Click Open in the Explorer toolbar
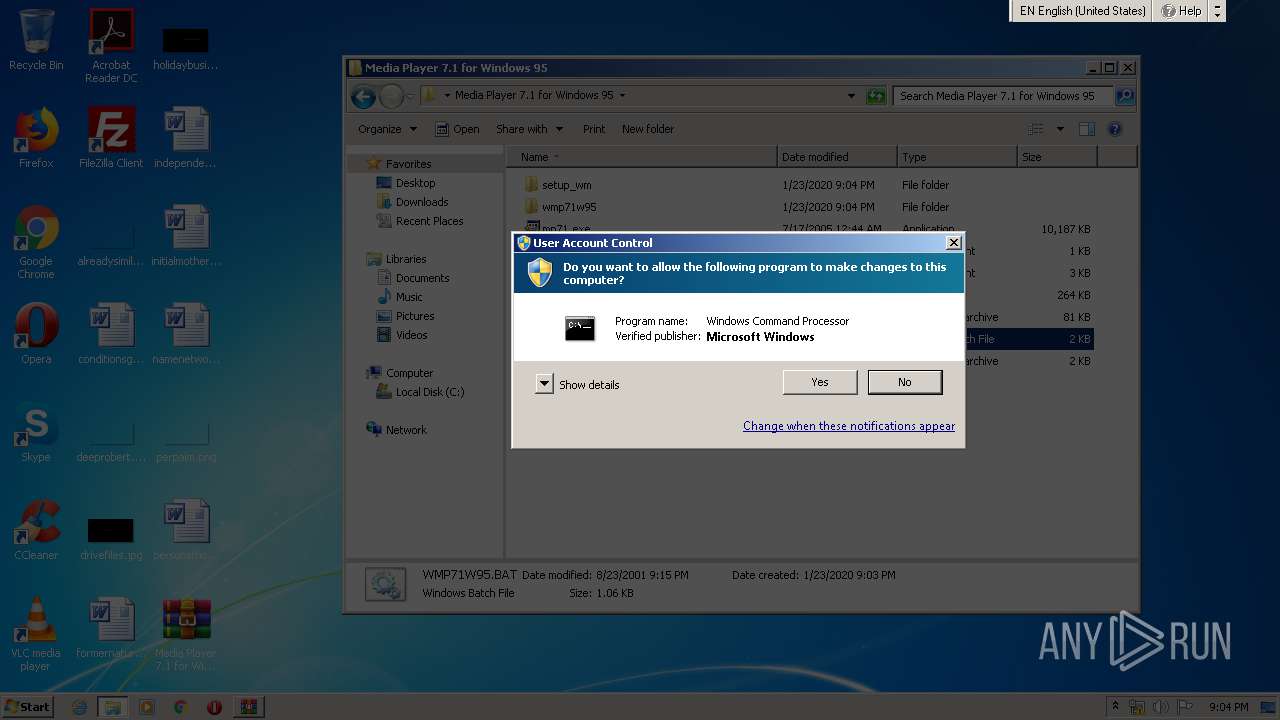 click(457, 129)
